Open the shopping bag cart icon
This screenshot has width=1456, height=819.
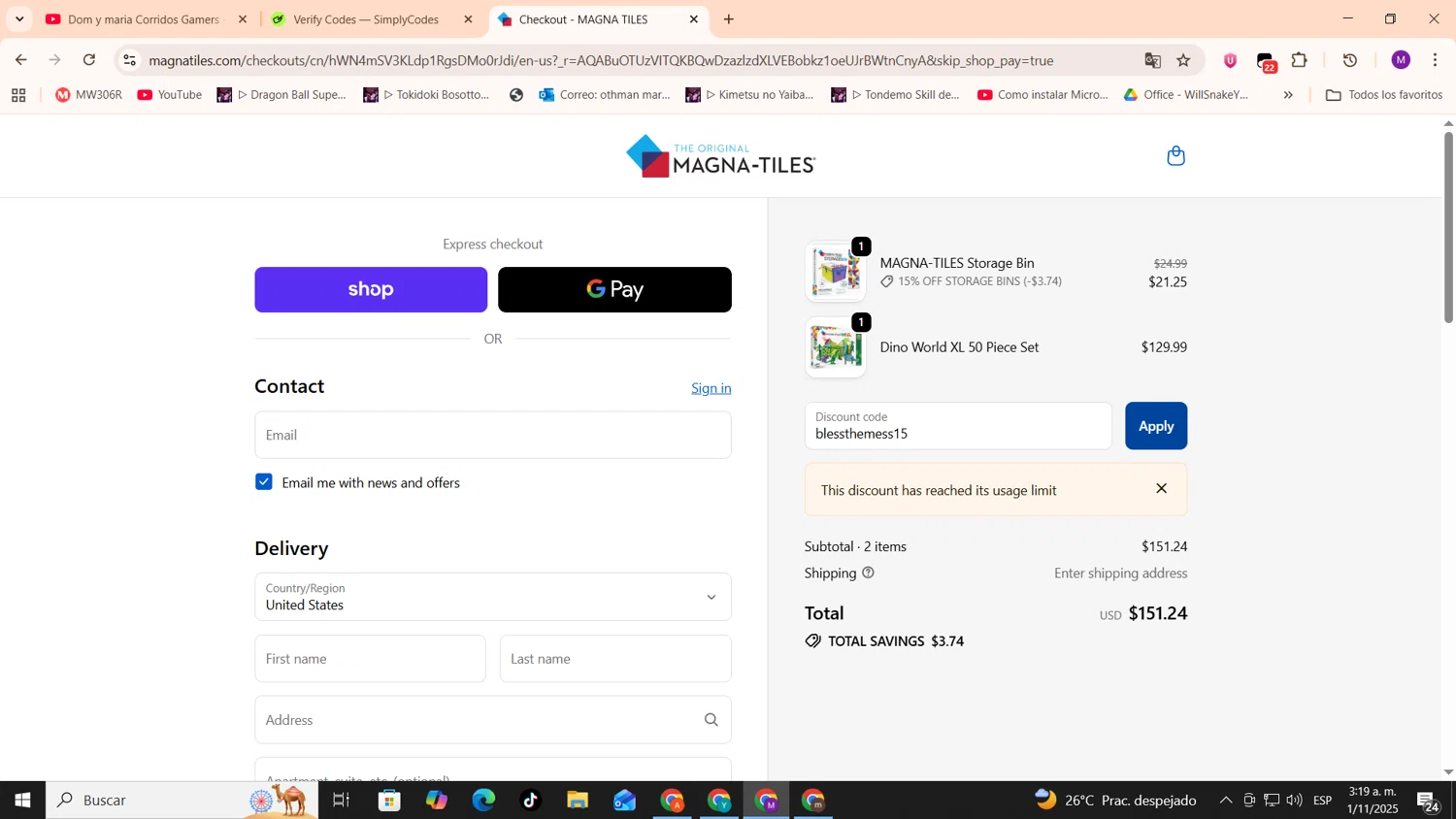tap(1175, 156)
